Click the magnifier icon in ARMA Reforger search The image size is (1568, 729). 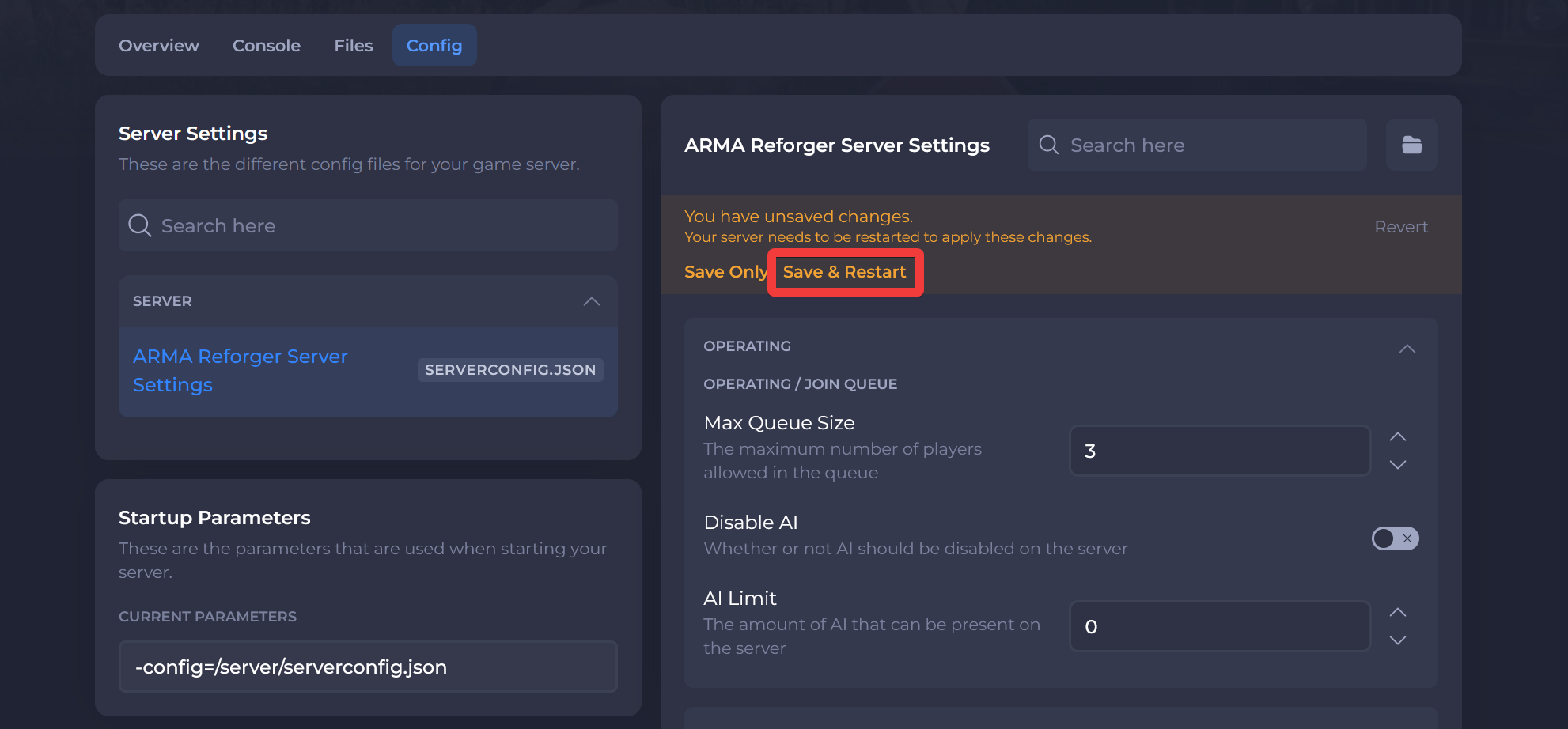point(1049,145)
